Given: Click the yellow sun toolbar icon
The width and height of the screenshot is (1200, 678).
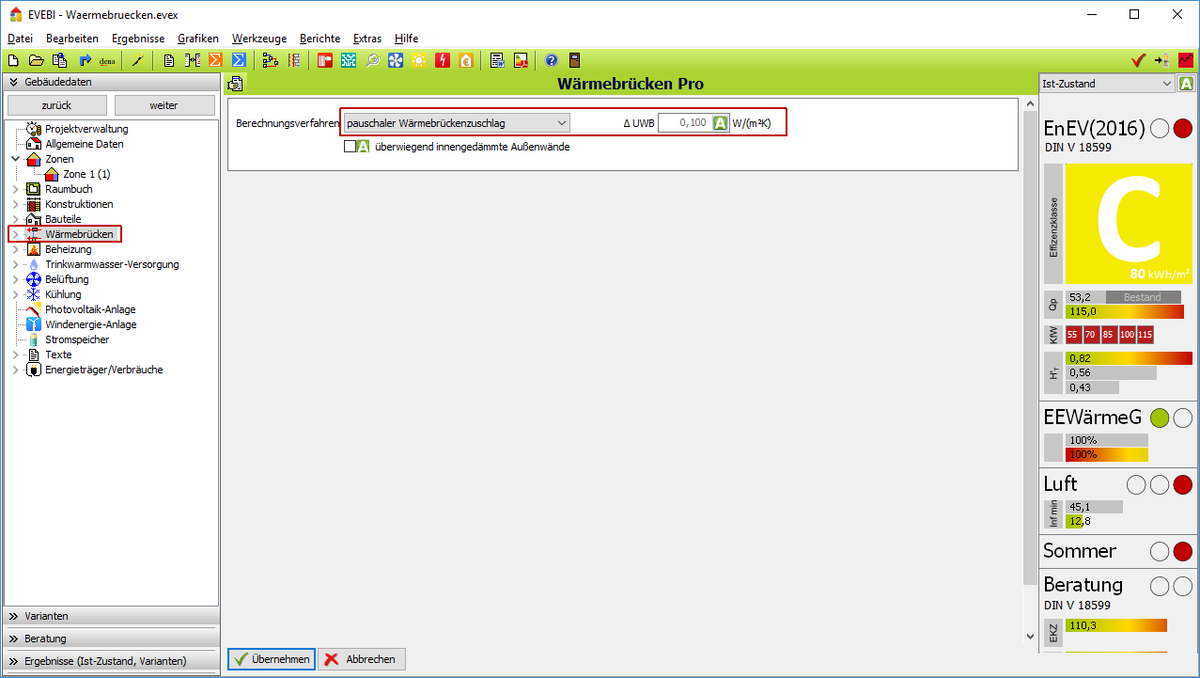Looking at the screenshot, I should [418, 60].
